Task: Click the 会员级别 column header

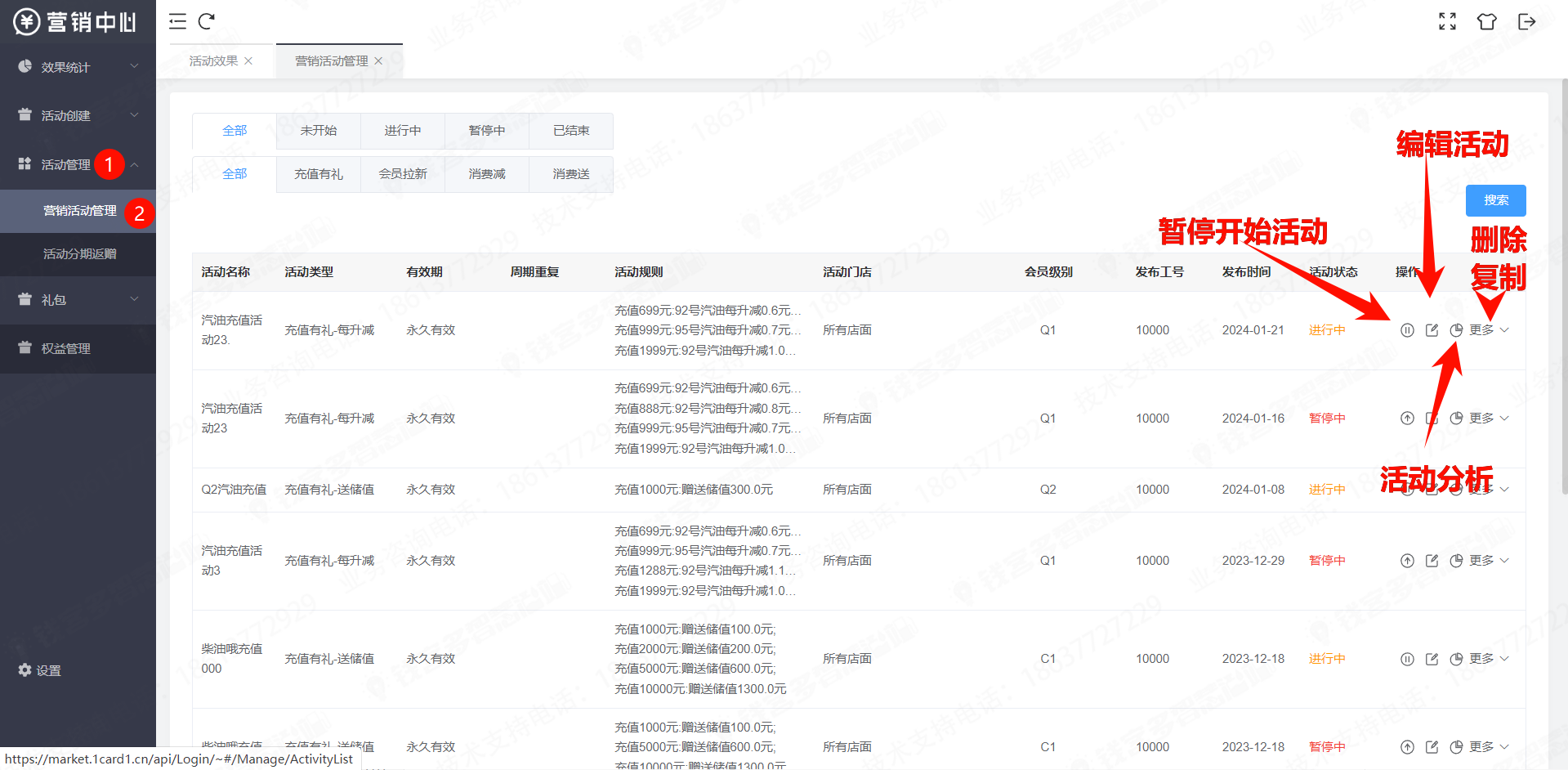Action: tap(1048, 272)
